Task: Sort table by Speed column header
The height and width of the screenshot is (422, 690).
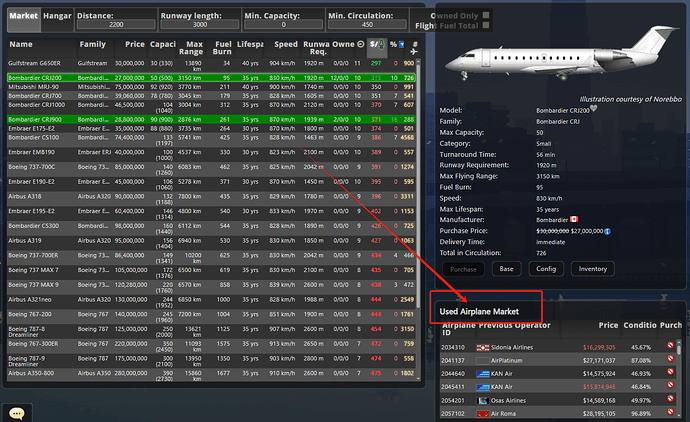Action: pyautogui.click(x=286, y=44)
